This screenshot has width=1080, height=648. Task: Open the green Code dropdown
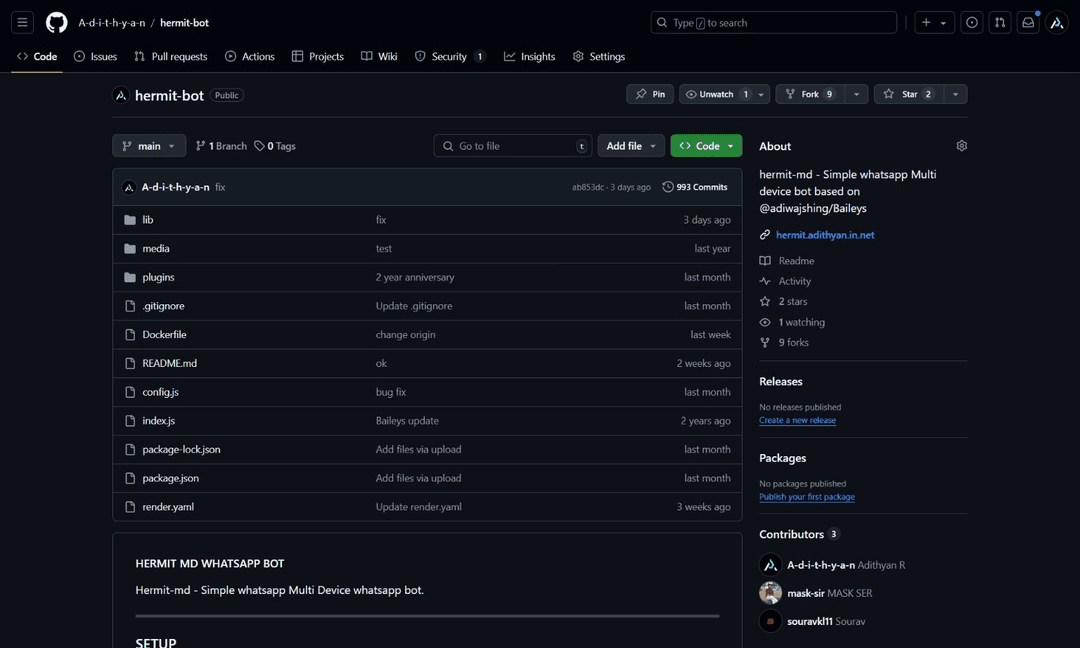[706, 146]
